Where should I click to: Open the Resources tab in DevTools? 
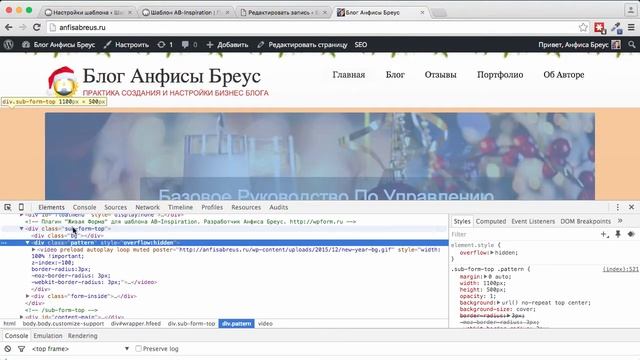tap(246, 207)
